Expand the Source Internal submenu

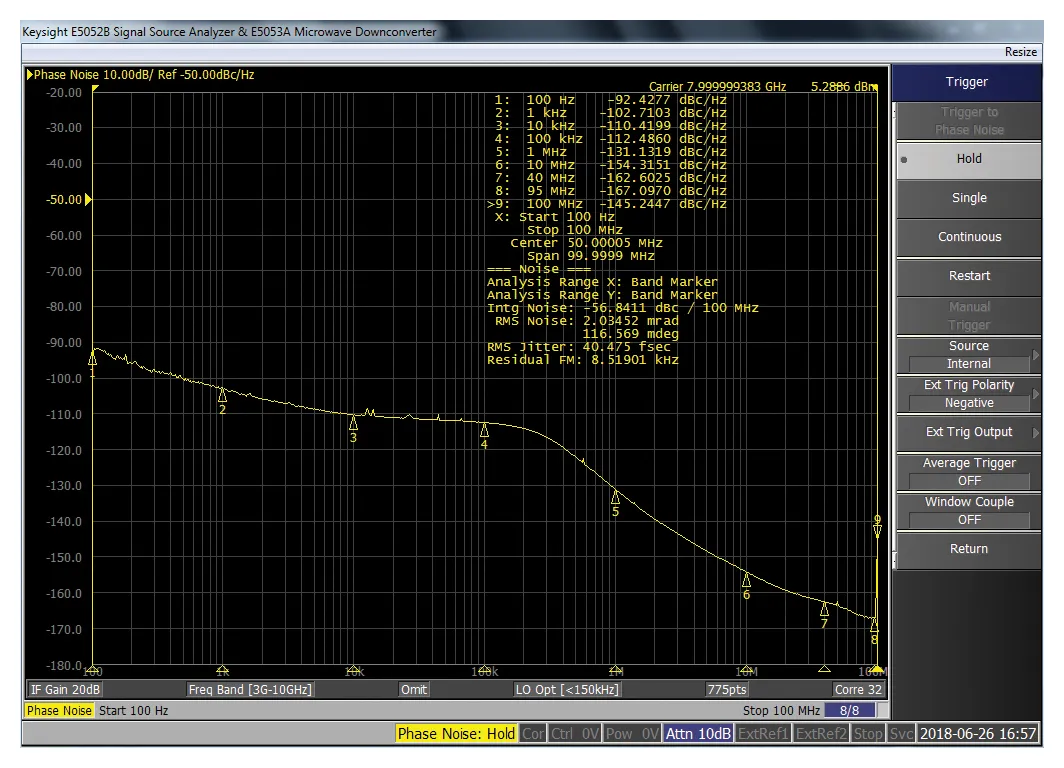pyautogui.click(x=968, y=355)
